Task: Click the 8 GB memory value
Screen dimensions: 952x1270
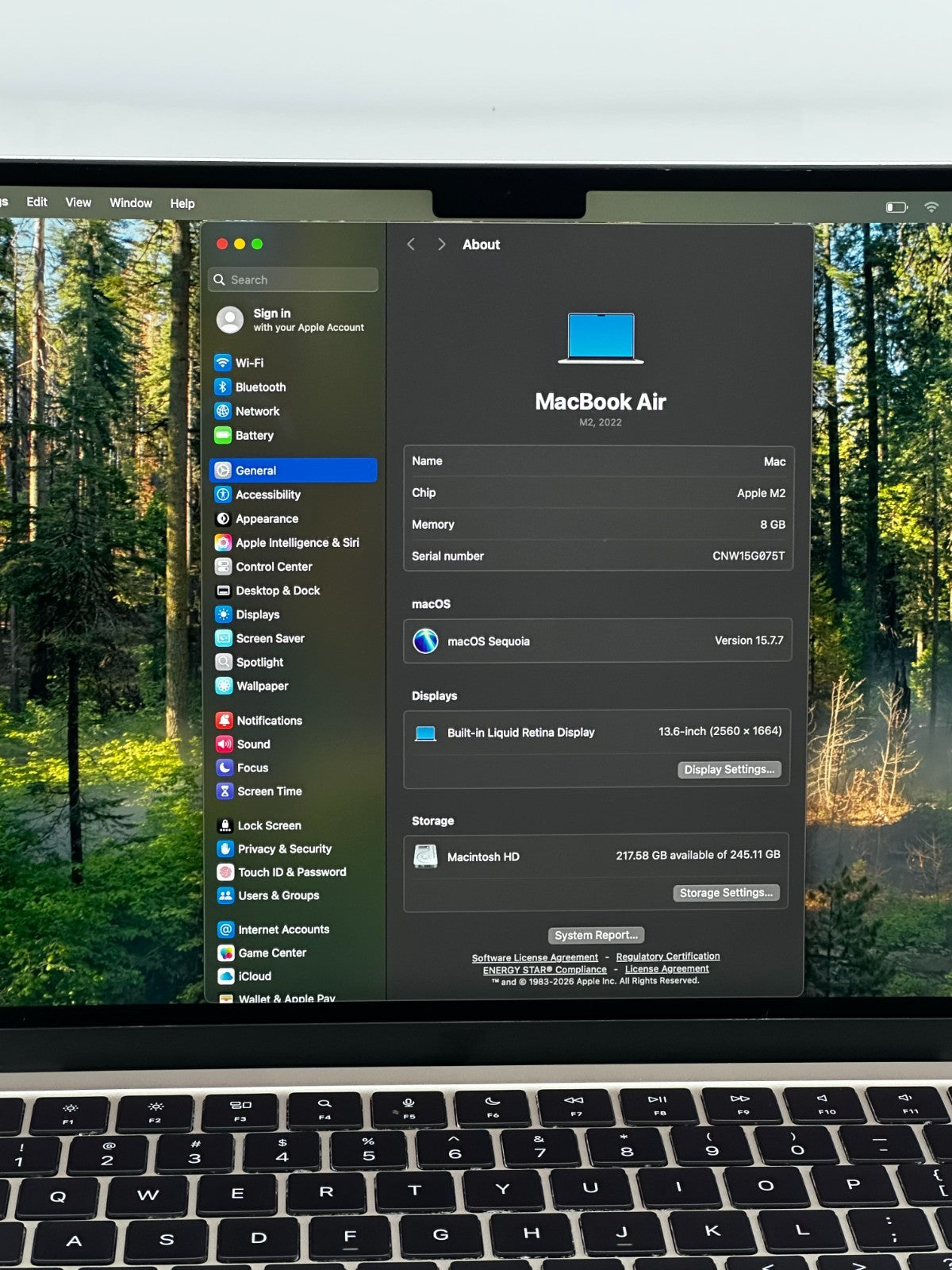Action: coord(772,525)
